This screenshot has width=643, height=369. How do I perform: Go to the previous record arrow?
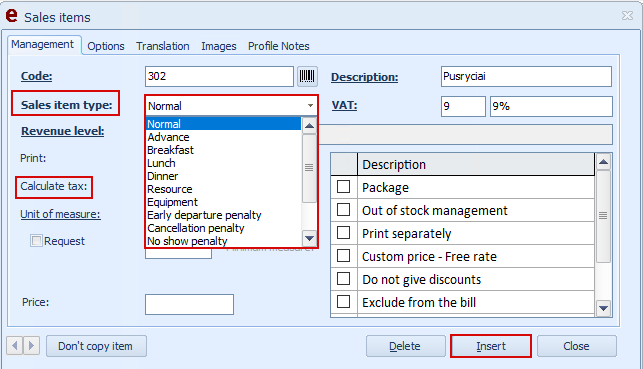[15, 346]
